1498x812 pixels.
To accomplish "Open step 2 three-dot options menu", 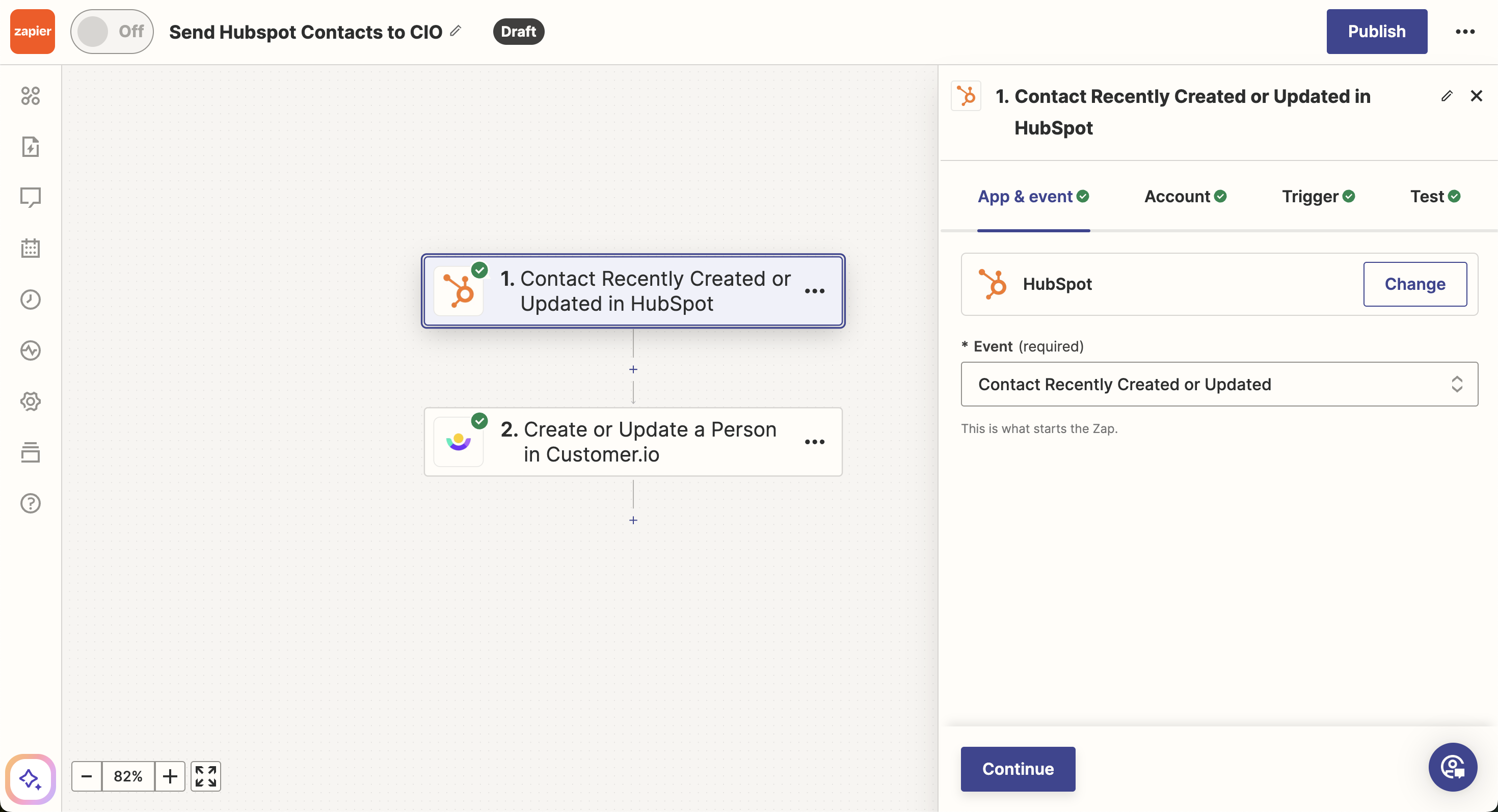I will pos(814,442).
